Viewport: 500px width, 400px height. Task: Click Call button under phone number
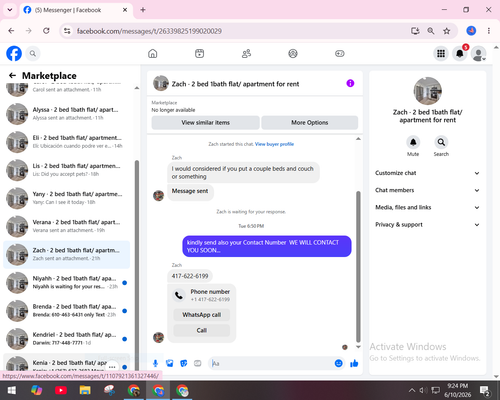click(202, 330)
